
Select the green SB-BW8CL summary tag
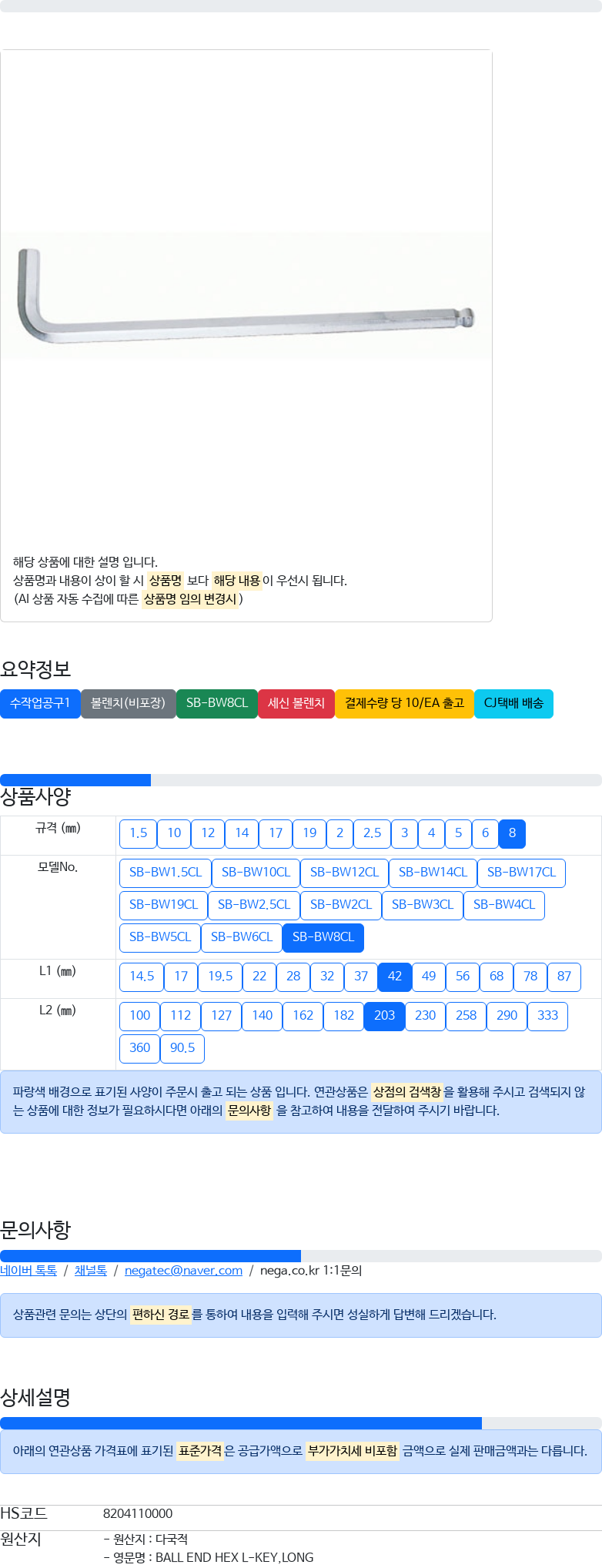[x=217, y=703]
